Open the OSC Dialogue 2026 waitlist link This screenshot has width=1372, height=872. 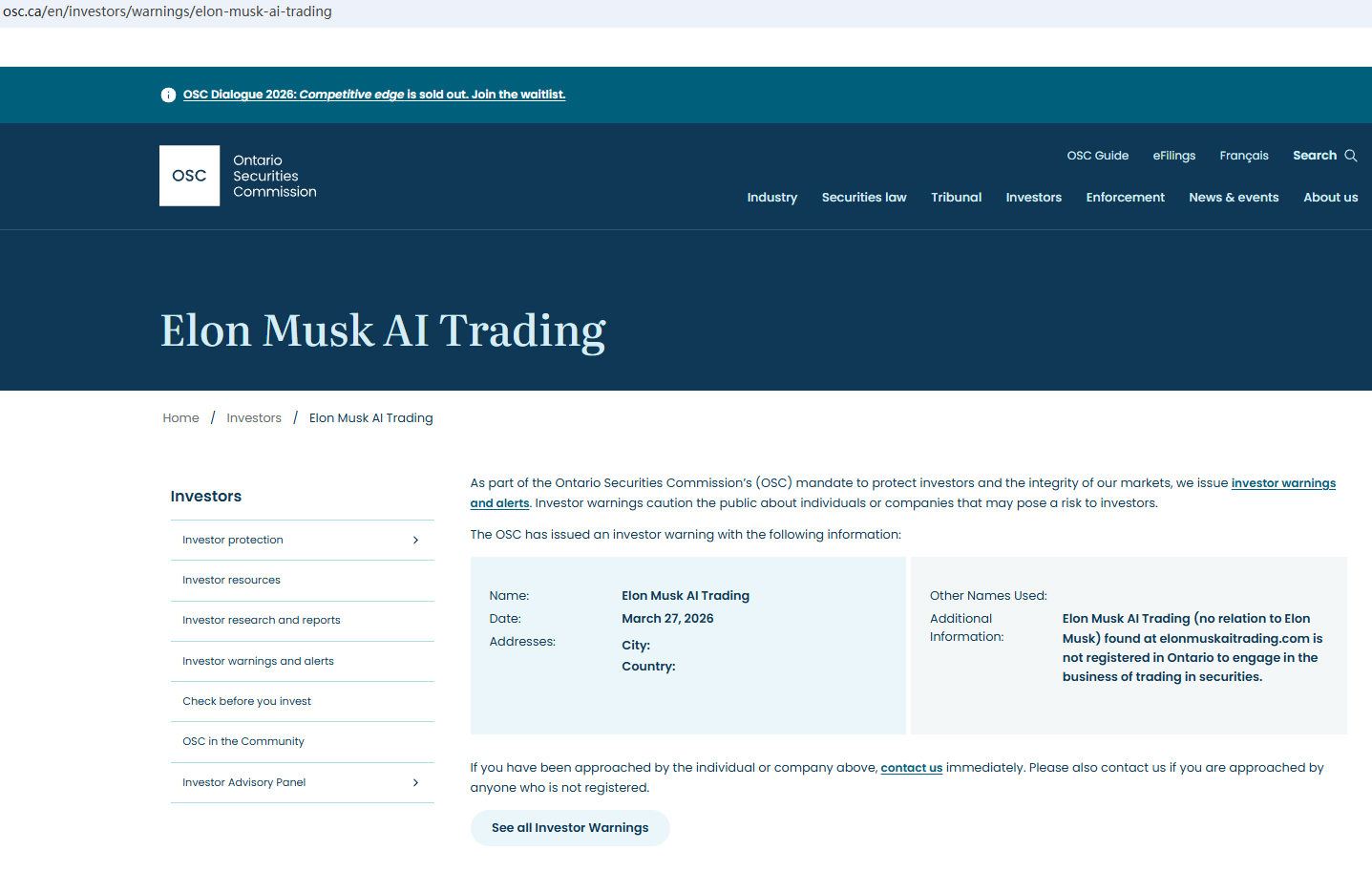374,95
